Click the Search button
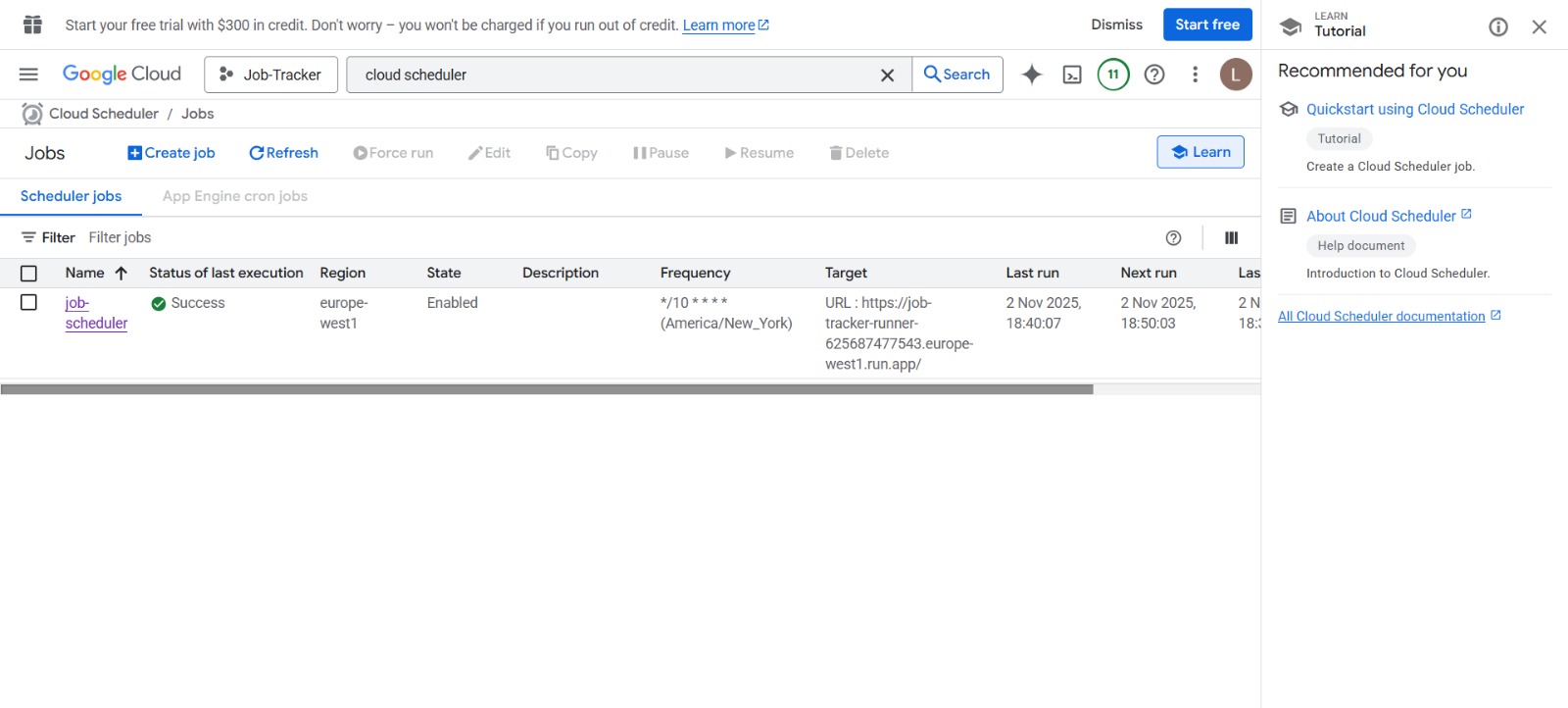 click(957, 75)
